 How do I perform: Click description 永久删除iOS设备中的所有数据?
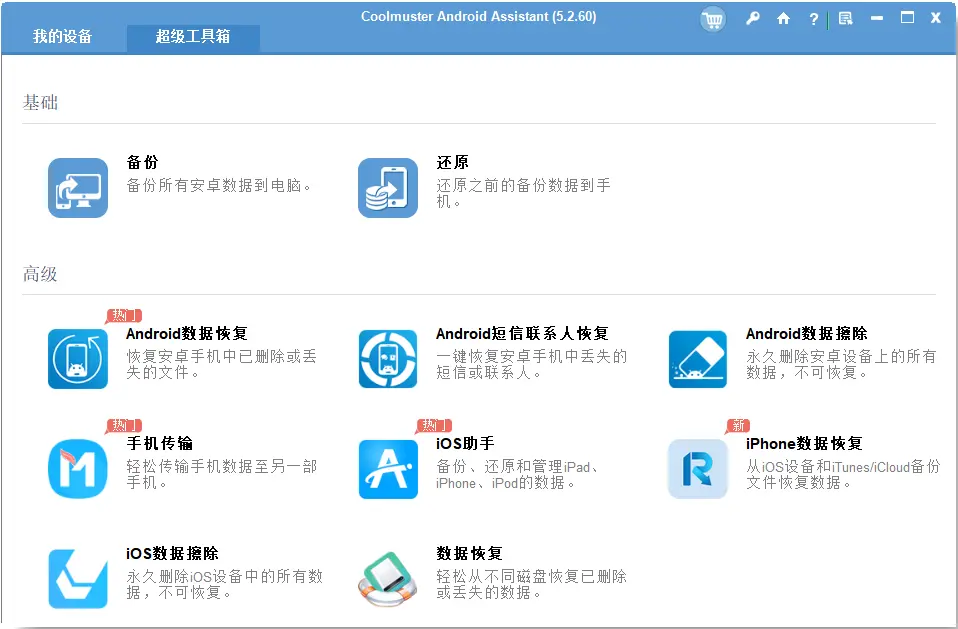click(x=224, y=584)
